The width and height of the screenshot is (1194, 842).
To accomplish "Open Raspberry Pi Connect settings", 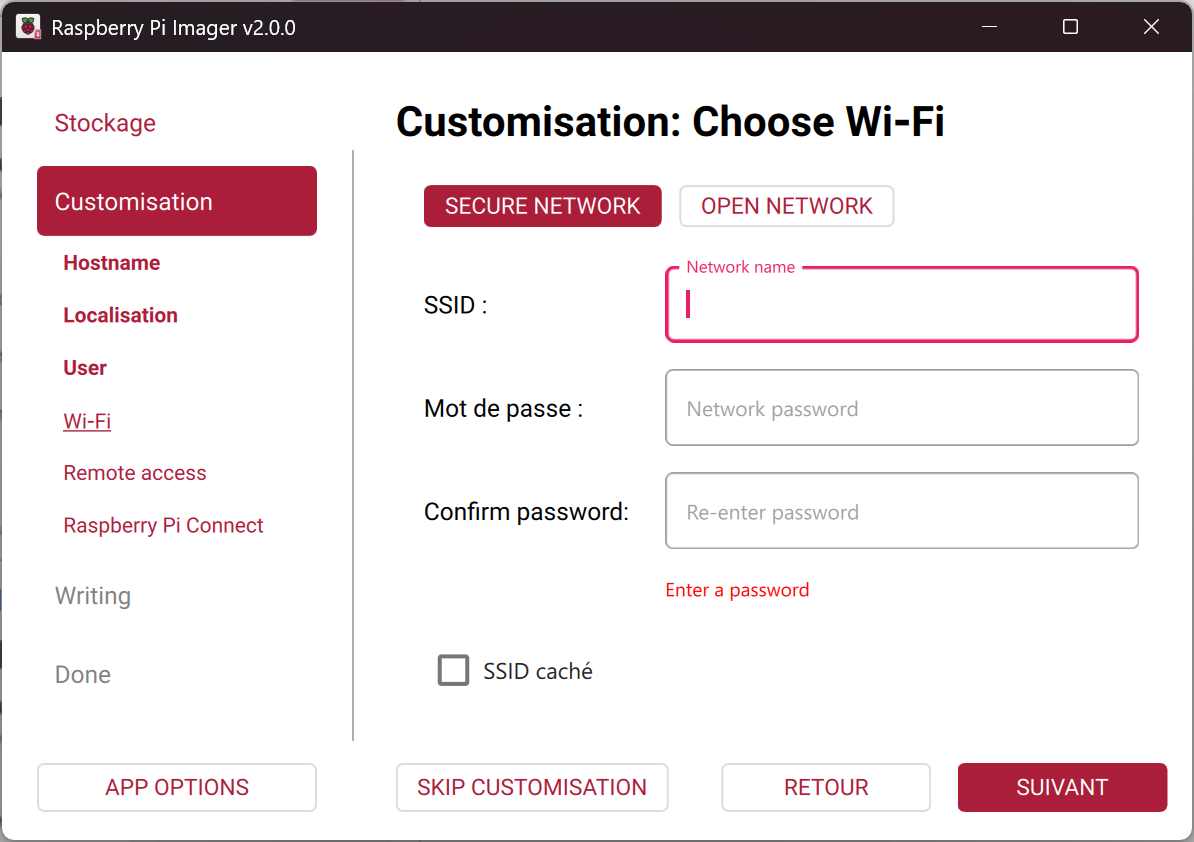I will pyautogui.click(x=163, y=526).
